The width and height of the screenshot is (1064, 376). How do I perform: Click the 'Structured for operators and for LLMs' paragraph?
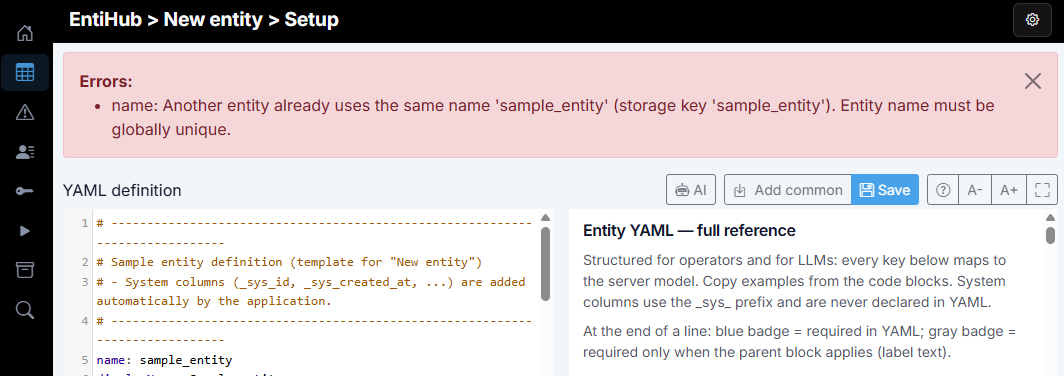click(x=794, y=281)
